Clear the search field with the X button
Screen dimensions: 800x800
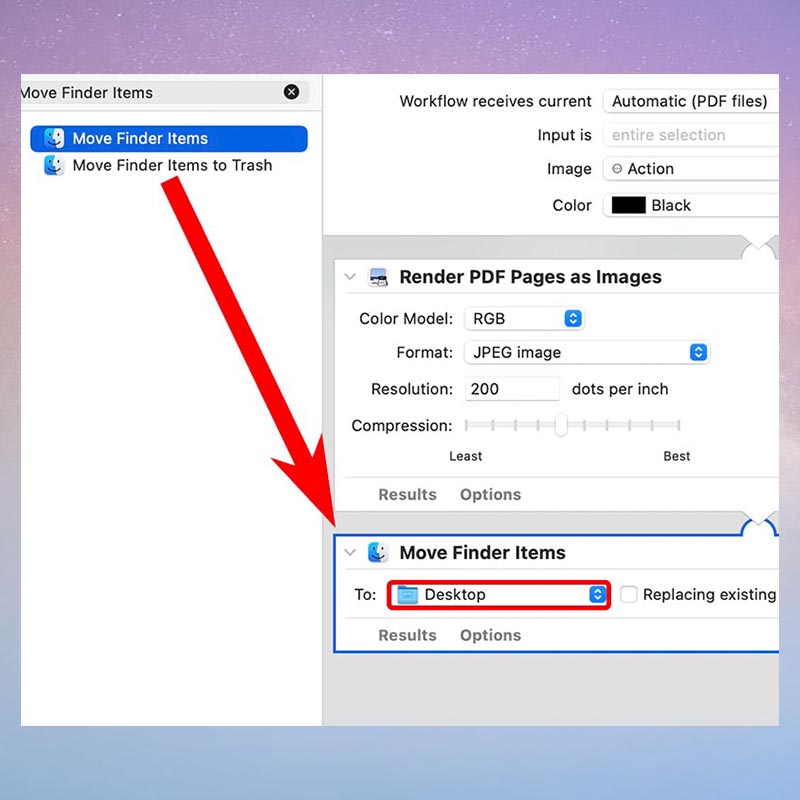[x=291, y=92]
